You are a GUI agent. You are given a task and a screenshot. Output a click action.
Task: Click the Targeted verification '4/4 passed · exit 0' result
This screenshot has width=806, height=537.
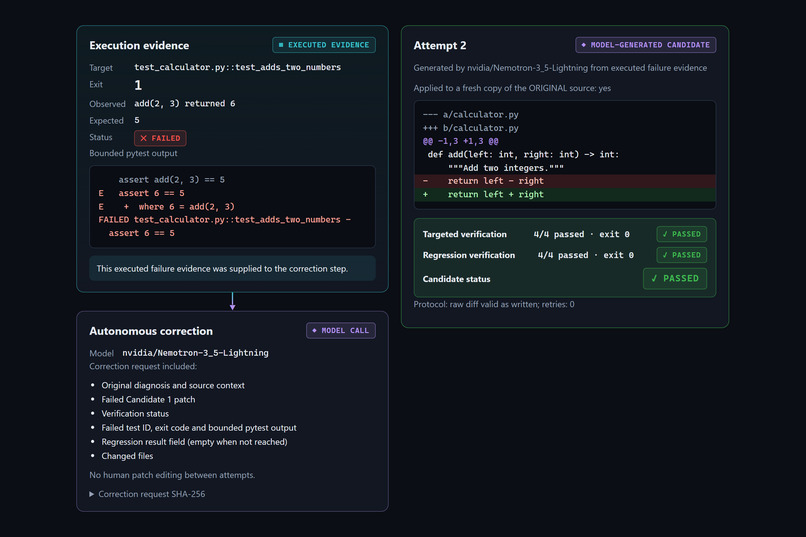[x=581, y=234]
